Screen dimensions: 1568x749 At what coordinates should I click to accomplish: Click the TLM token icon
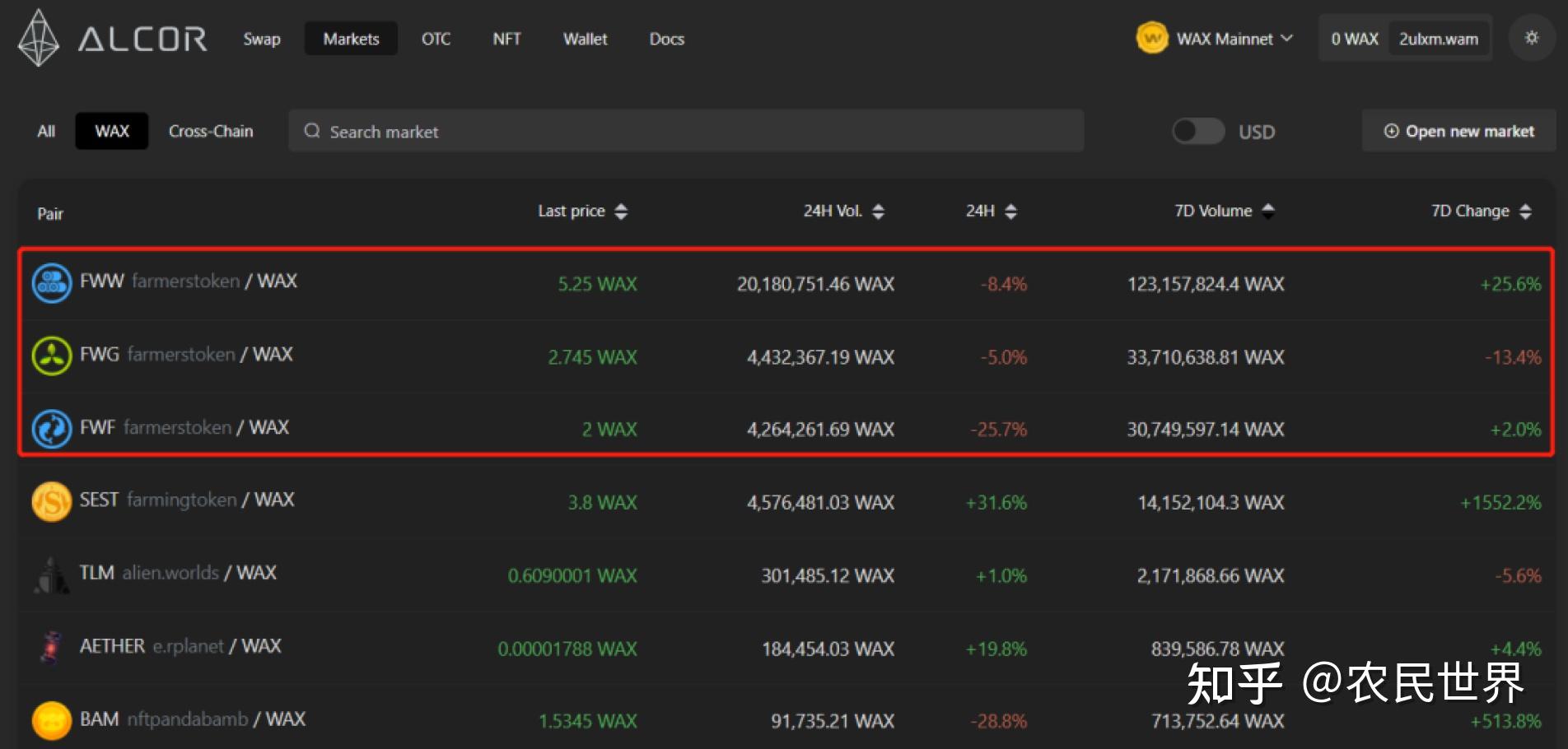click(x=52, y=575)
